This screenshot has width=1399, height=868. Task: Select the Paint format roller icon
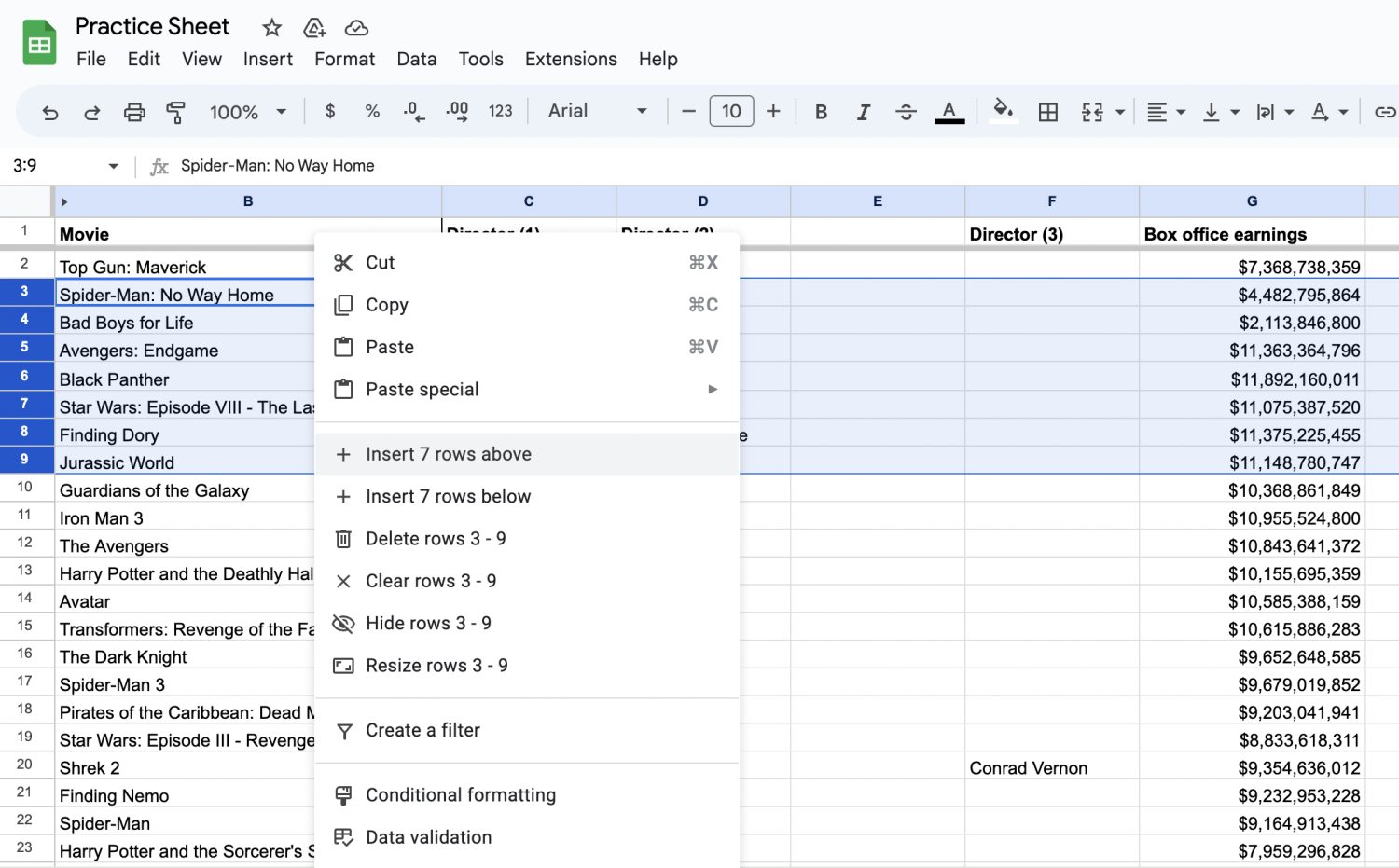click(175, 112)
